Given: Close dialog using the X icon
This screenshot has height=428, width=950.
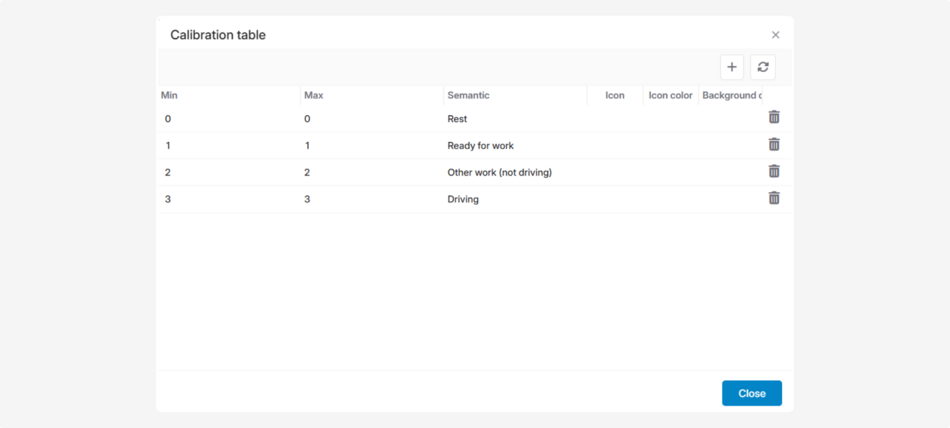Looking at the screenshot, I should (x=775, y=35).
